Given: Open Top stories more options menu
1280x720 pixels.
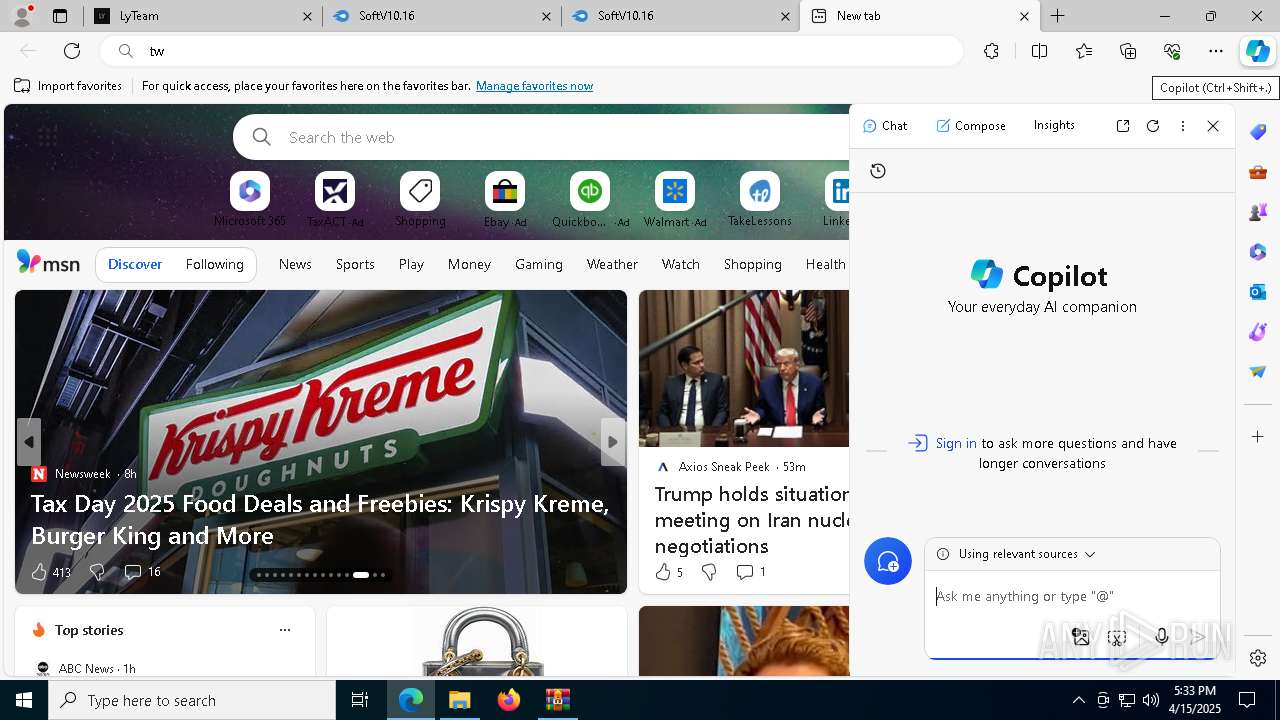Looking at the screenshot, I should coord(285,630).
